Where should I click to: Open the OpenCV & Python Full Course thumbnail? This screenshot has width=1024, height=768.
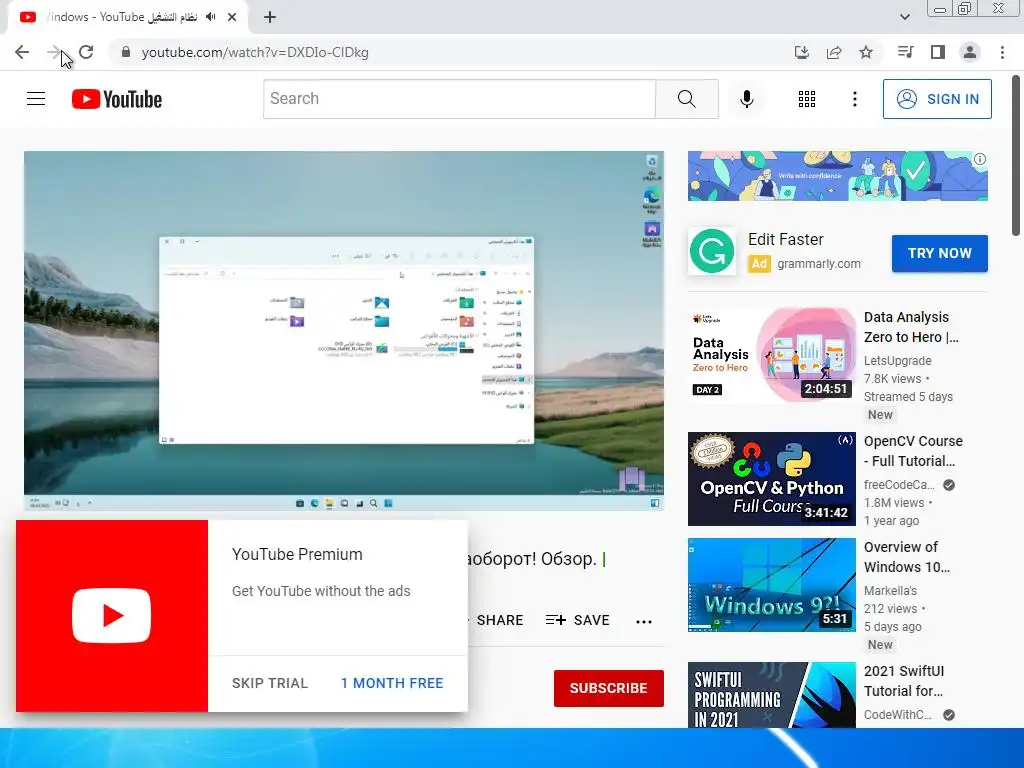pyautogui.click(x=771, y=479)
